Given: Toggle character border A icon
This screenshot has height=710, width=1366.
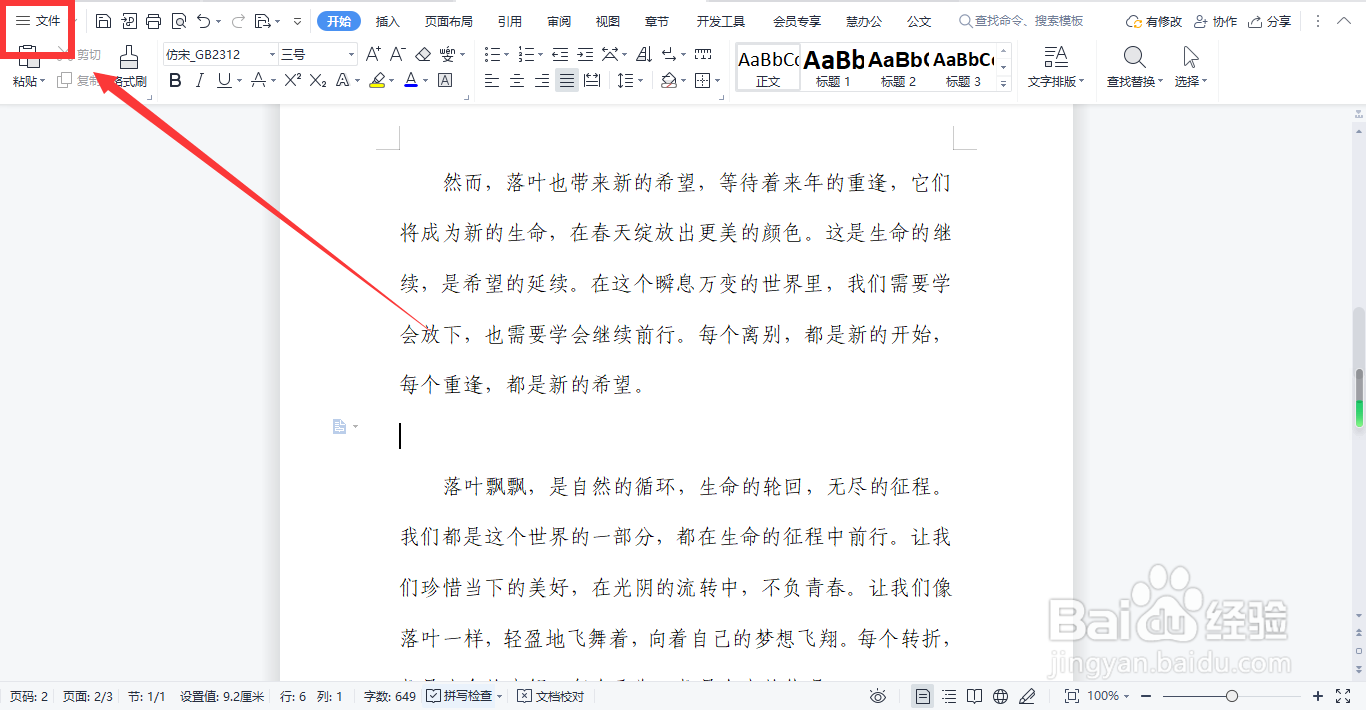Looking at the screenshot, I should tap(445, 81).
